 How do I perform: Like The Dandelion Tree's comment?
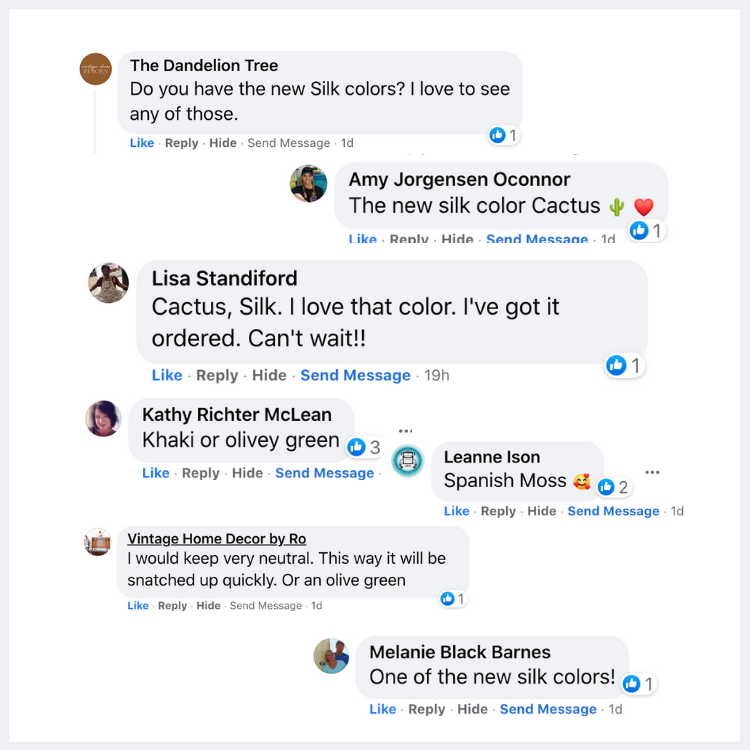[x=142, y=143]
